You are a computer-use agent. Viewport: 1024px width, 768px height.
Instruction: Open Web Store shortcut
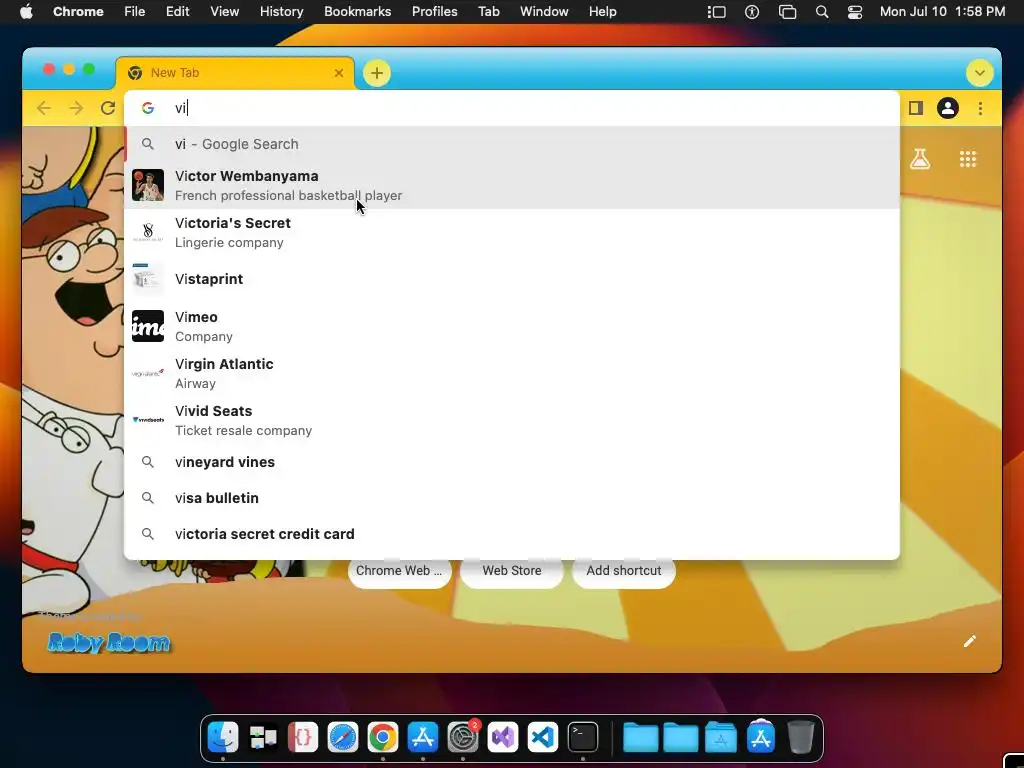pos(512,571)
